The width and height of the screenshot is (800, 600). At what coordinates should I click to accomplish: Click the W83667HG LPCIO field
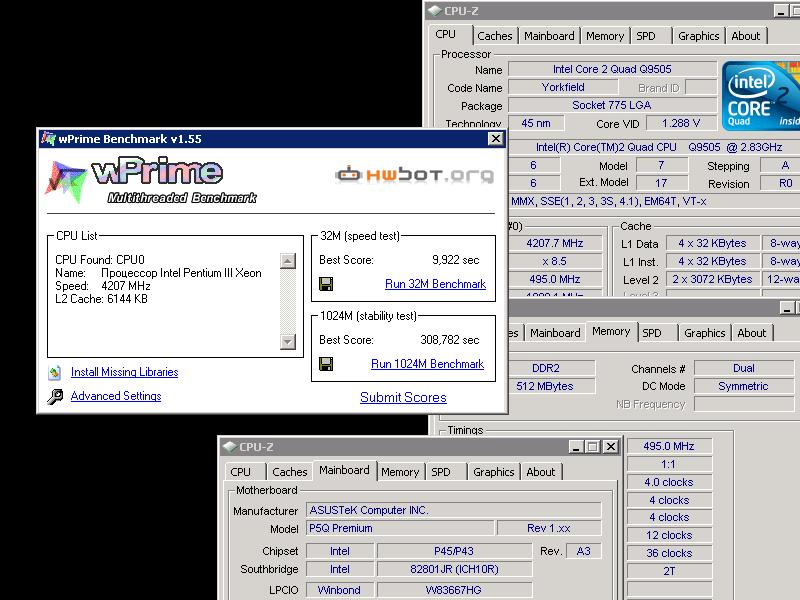[454, 590]
